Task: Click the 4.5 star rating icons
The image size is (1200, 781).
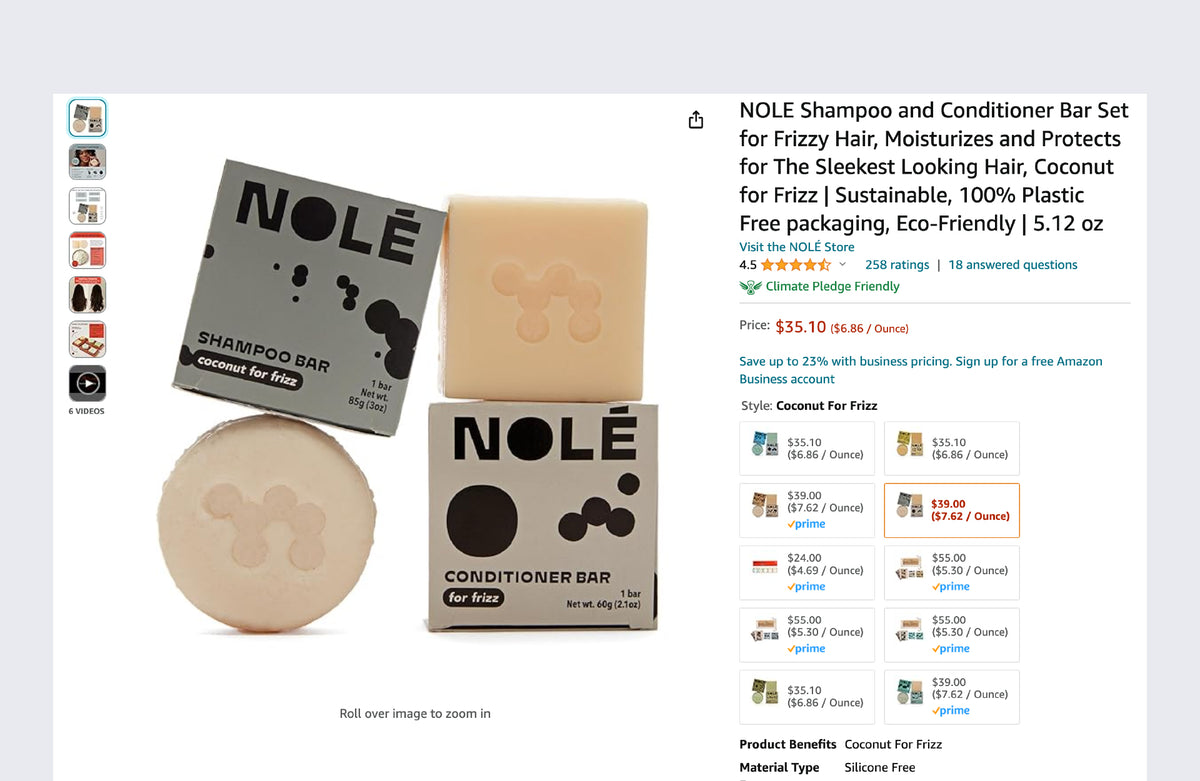Action: click(x=795, y=265)
